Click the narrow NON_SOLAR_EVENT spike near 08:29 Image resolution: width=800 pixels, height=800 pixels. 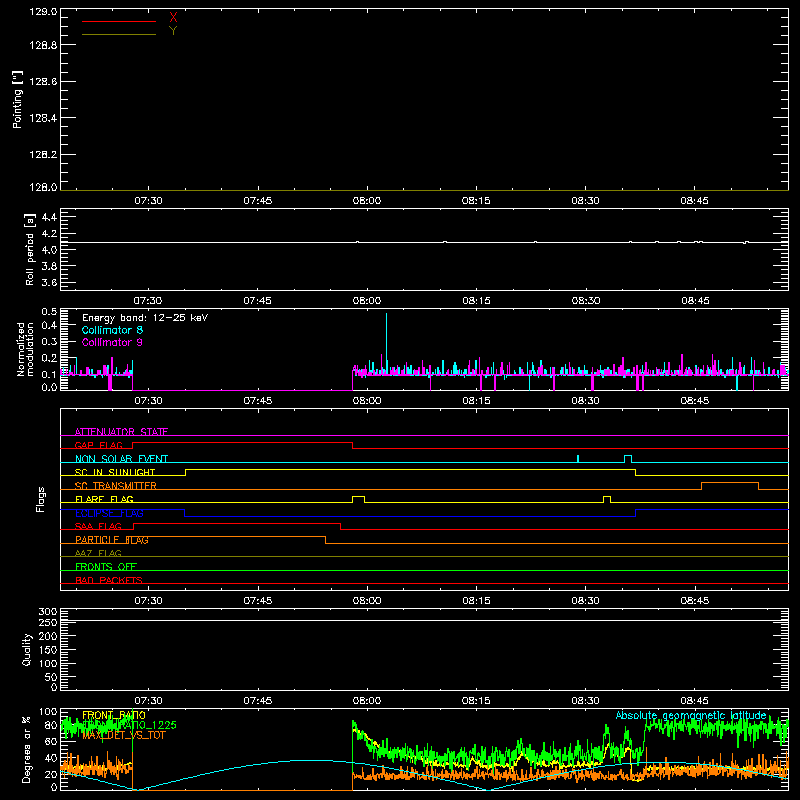578,459
